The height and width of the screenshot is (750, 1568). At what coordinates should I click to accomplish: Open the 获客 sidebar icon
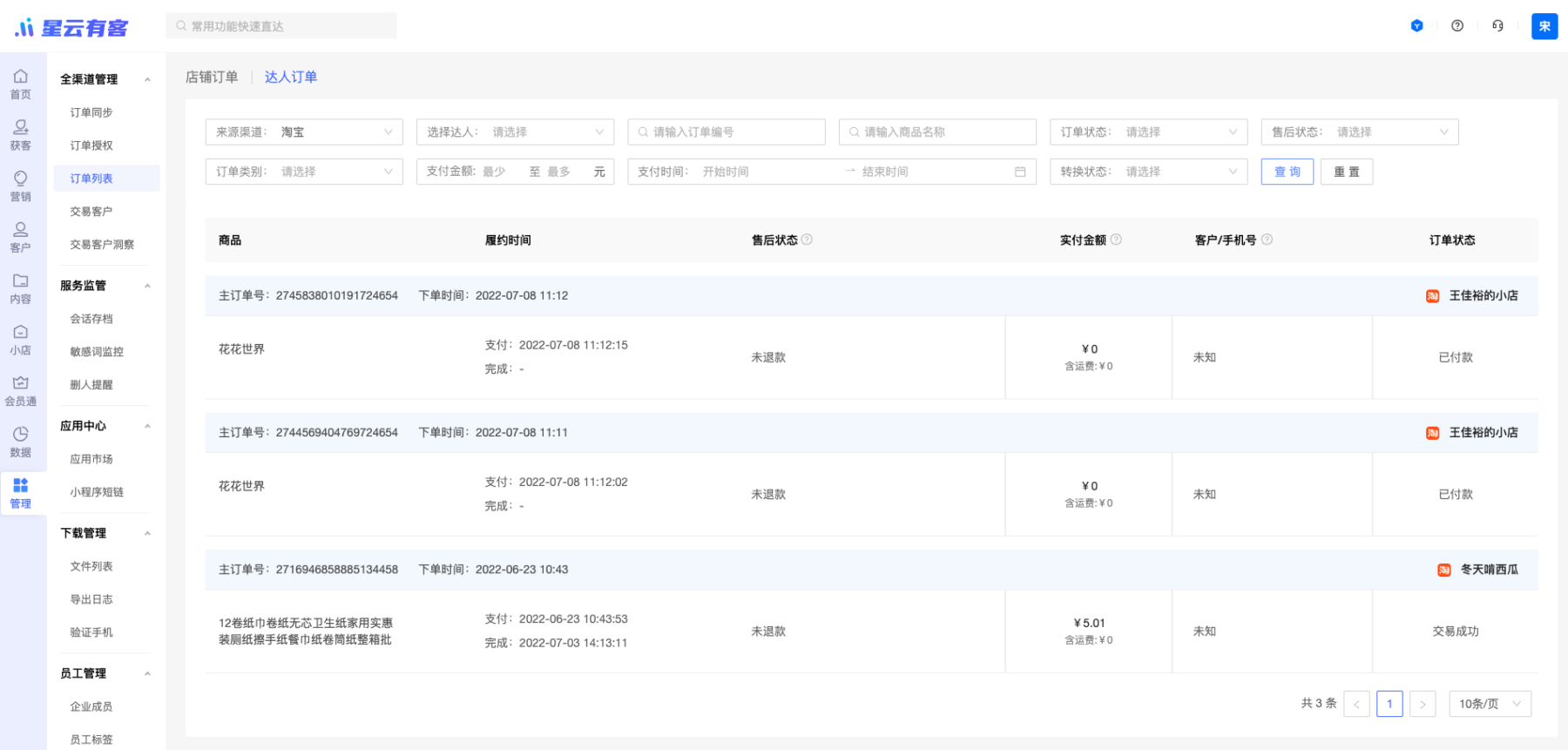tap(21, 135)
